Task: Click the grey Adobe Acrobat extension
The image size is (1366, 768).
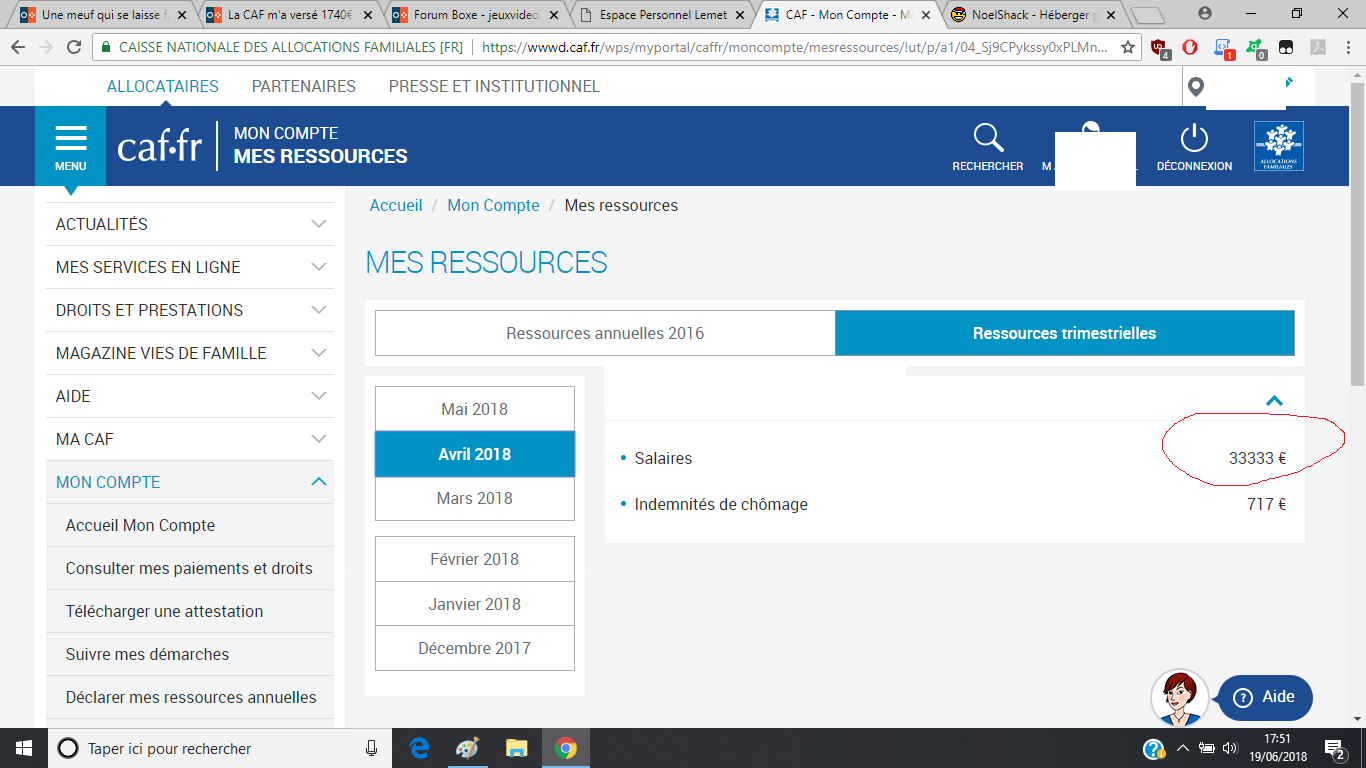Action: pos(1317,47)
